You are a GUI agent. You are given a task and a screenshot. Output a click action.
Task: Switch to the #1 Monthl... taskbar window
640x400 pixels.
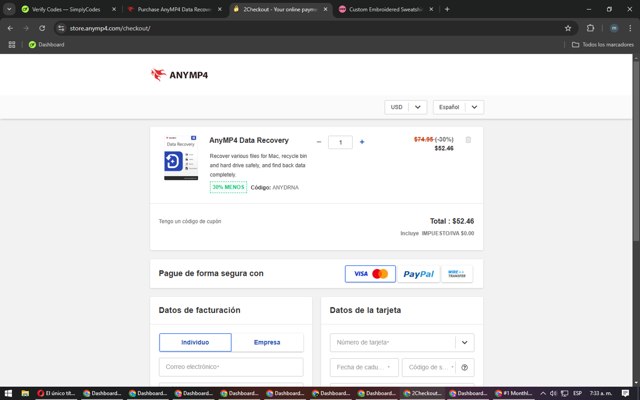coord(513,393)
